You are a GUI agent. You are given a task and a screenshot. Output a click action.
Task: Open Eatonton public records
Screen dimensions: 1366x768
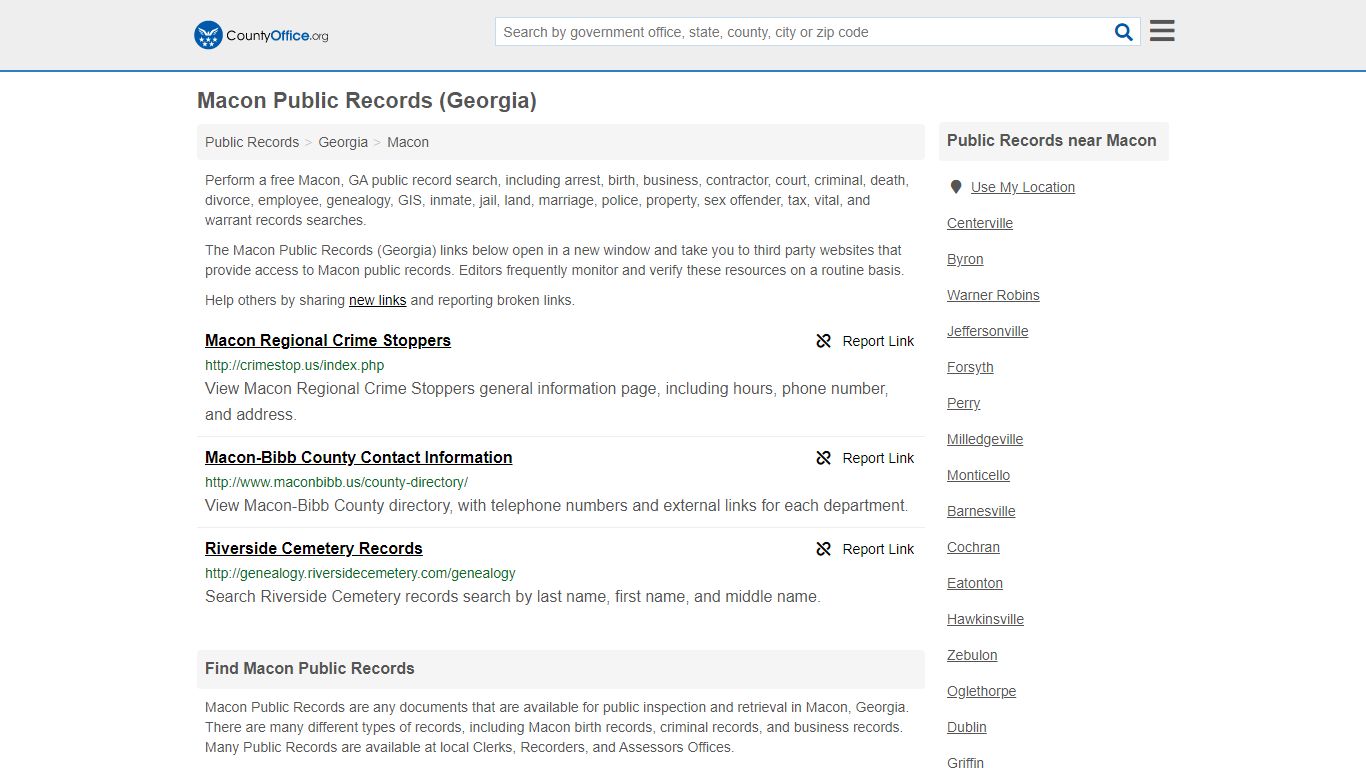tap(975, 583)
